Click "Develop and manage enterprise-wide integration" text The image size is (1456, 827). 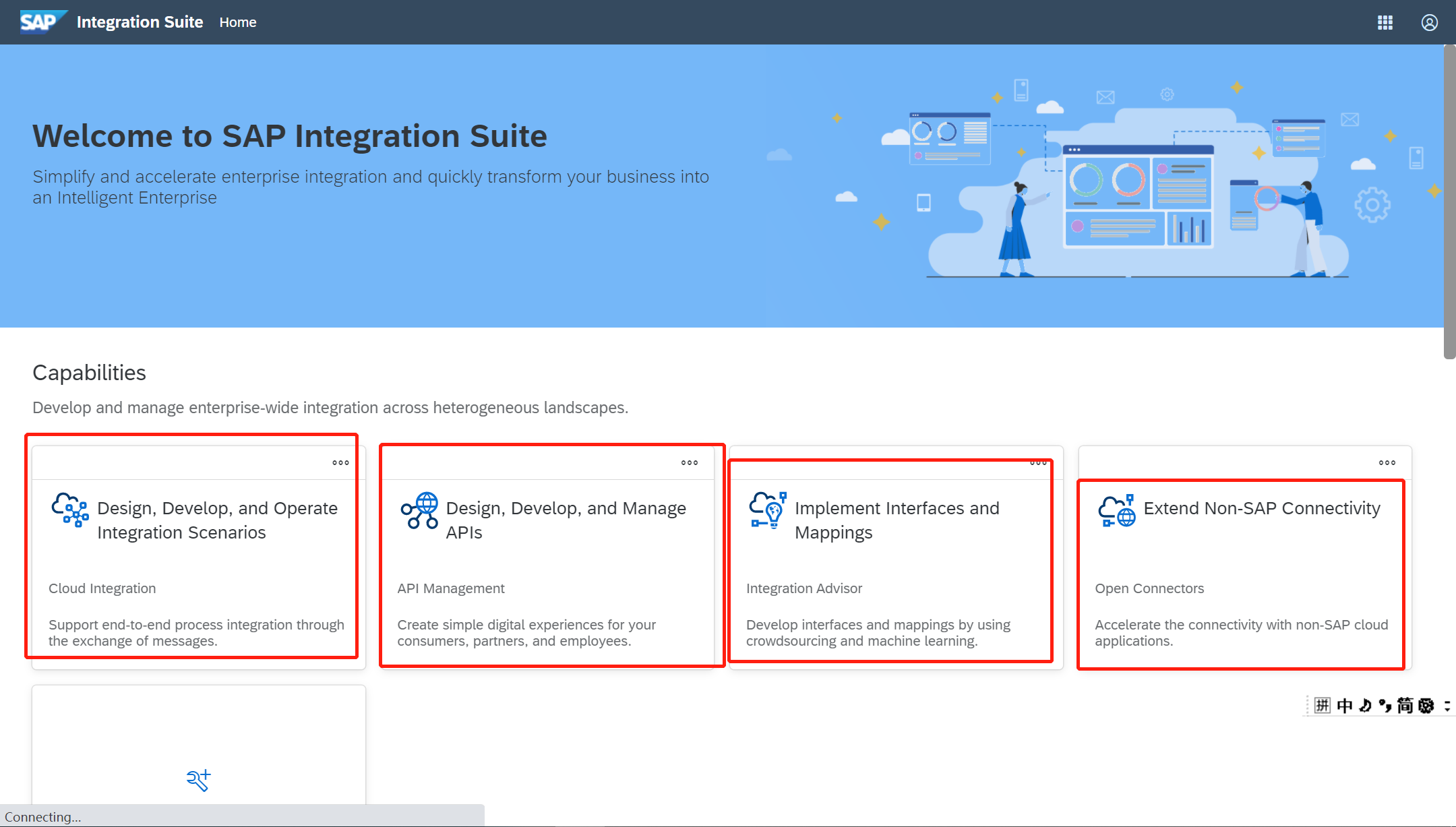click(x=330, y=408)
